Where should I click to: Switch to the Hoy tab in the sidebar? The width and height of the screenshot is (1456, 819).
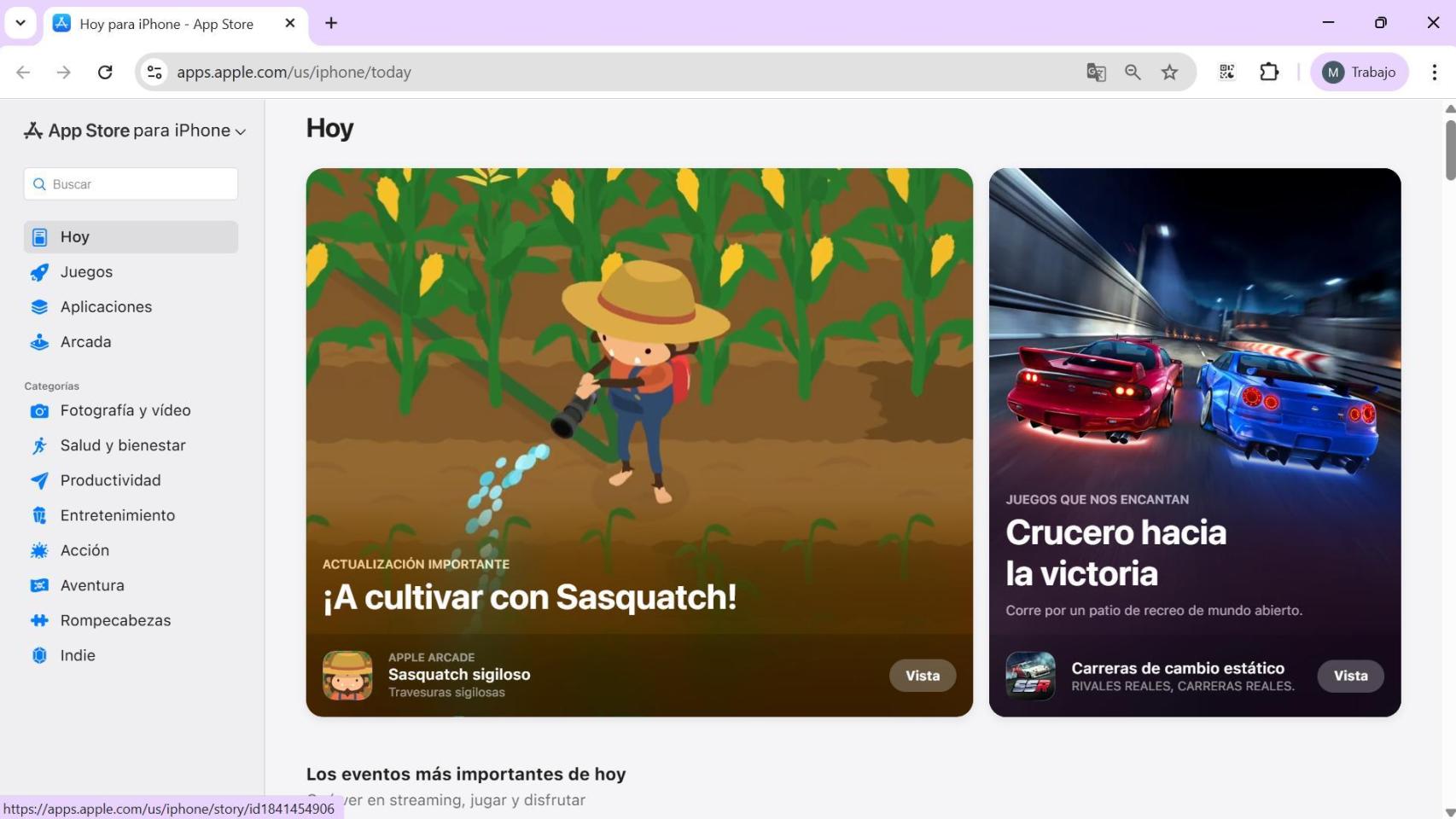(74, 236)
